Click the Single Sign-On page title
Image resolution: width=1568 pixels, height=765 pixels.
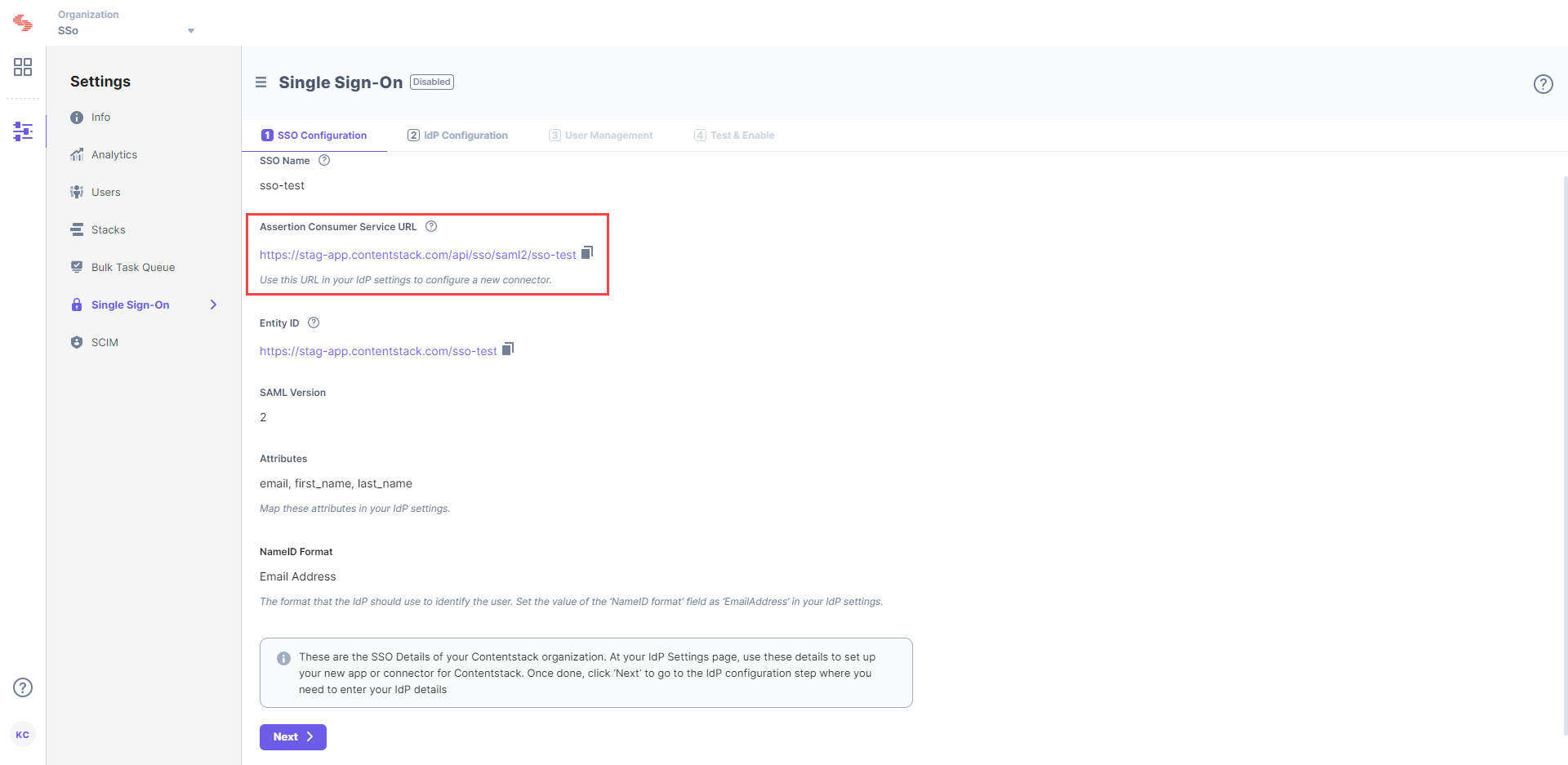pyautogui.click(x=341, y=82)
